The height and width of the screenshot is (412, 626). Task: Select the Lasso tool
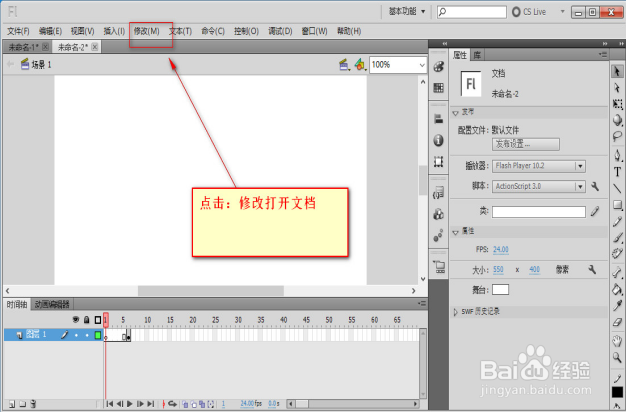[x=617, y=136]
